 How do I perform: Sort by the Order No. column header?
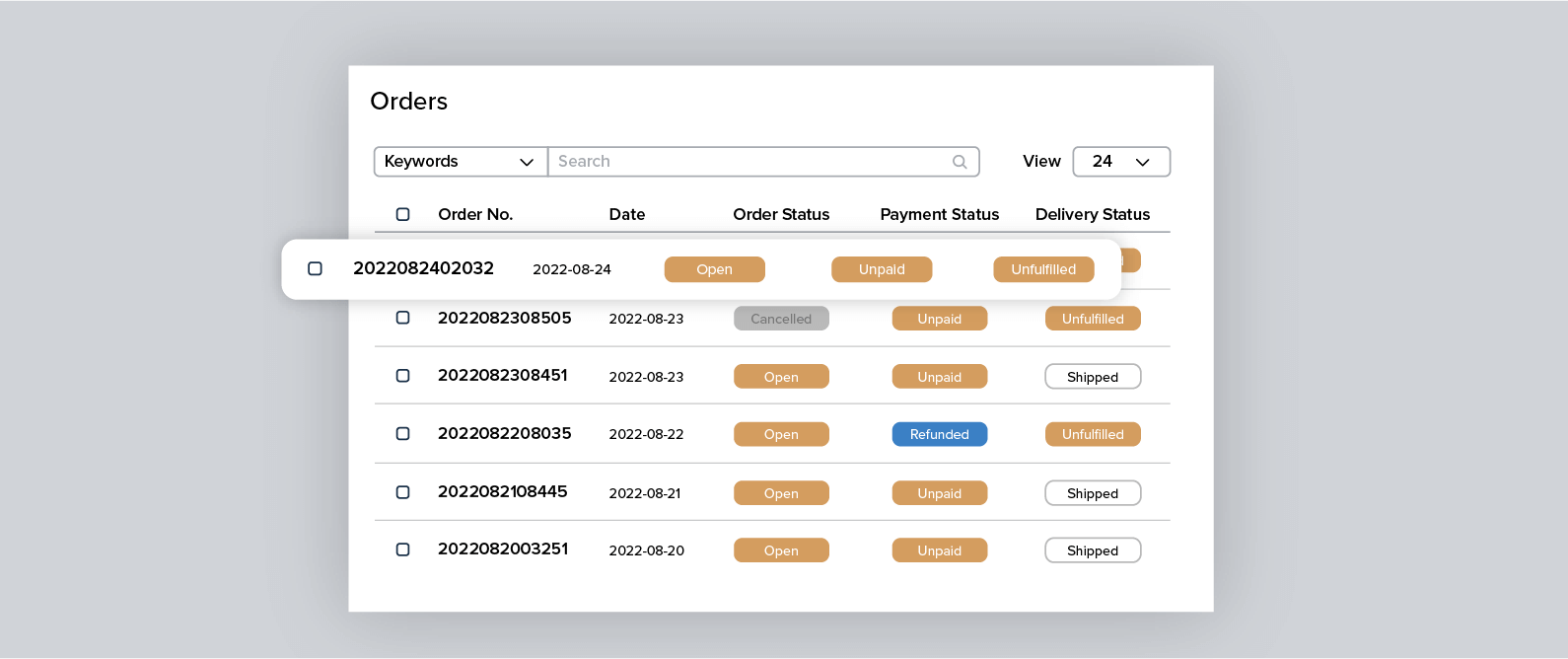click(x=475, y=214)
